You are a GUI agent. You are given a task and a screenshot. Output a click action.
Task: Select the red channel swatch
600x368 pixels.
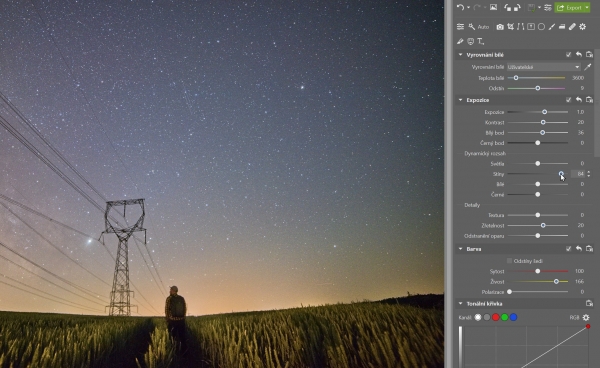click(496, 317)
